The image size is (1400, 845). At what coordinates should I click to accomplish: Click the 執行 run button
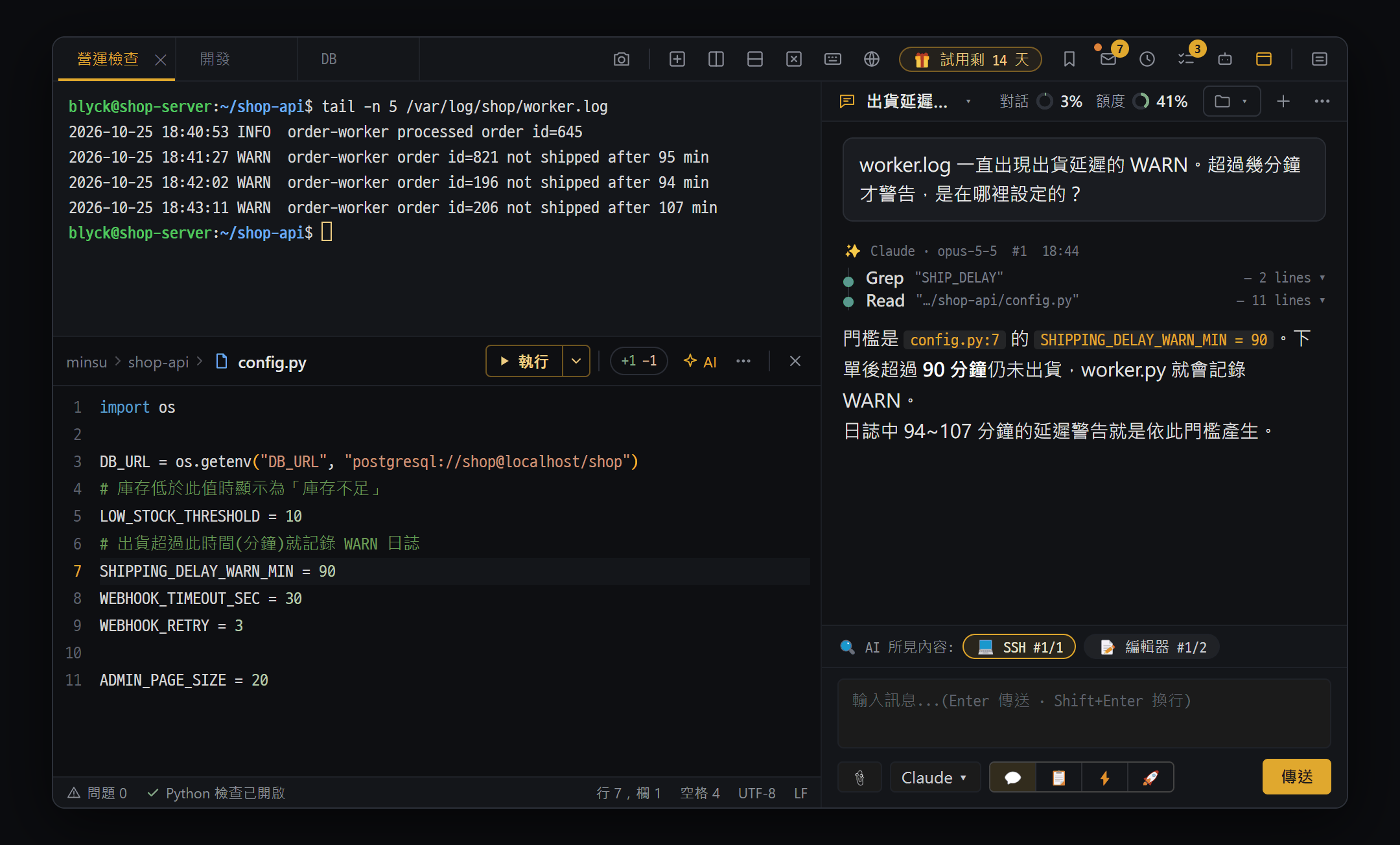524,361
